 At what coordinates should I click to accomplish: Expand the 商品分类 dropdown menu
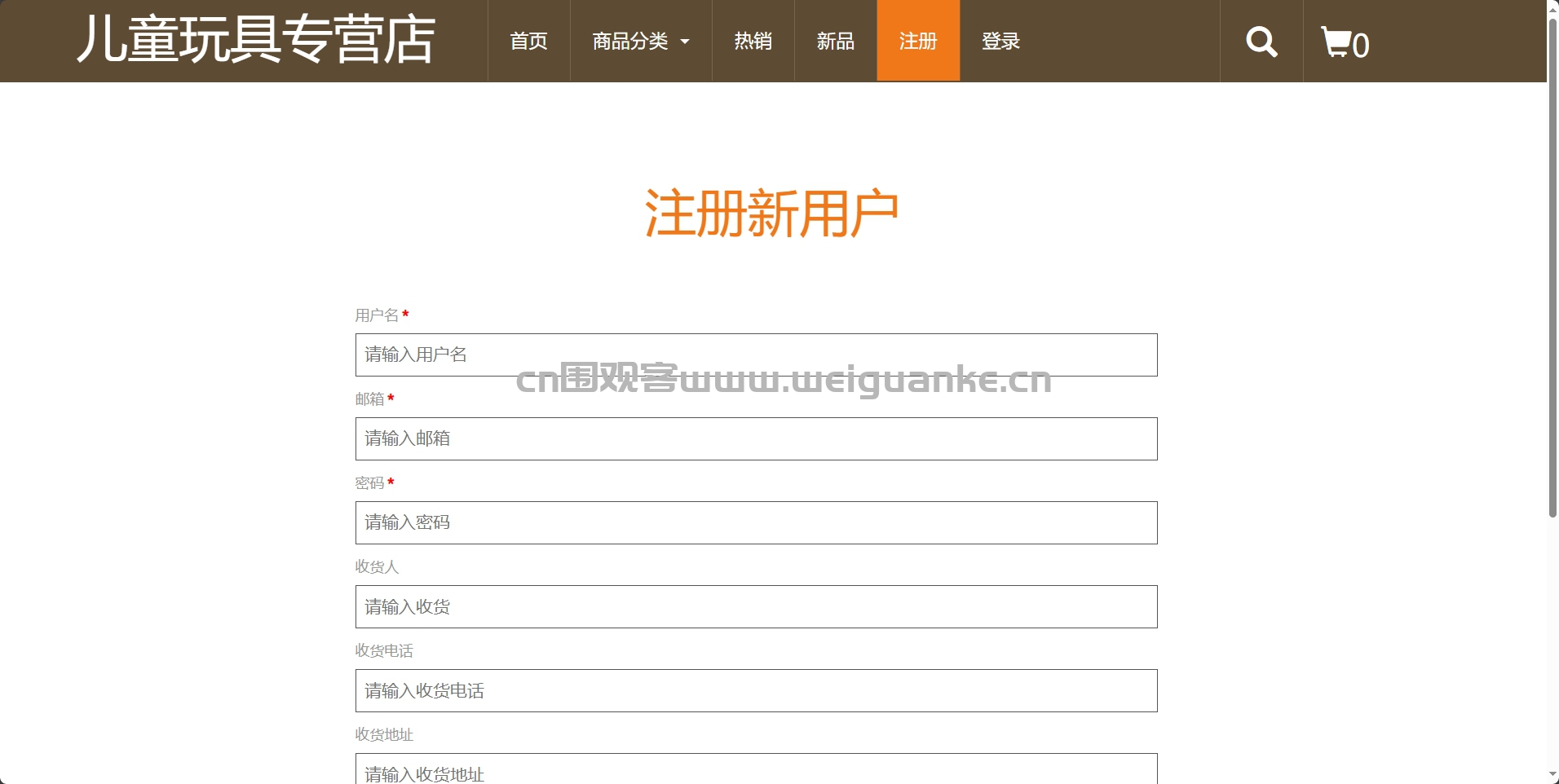click(x=640, y=42)
